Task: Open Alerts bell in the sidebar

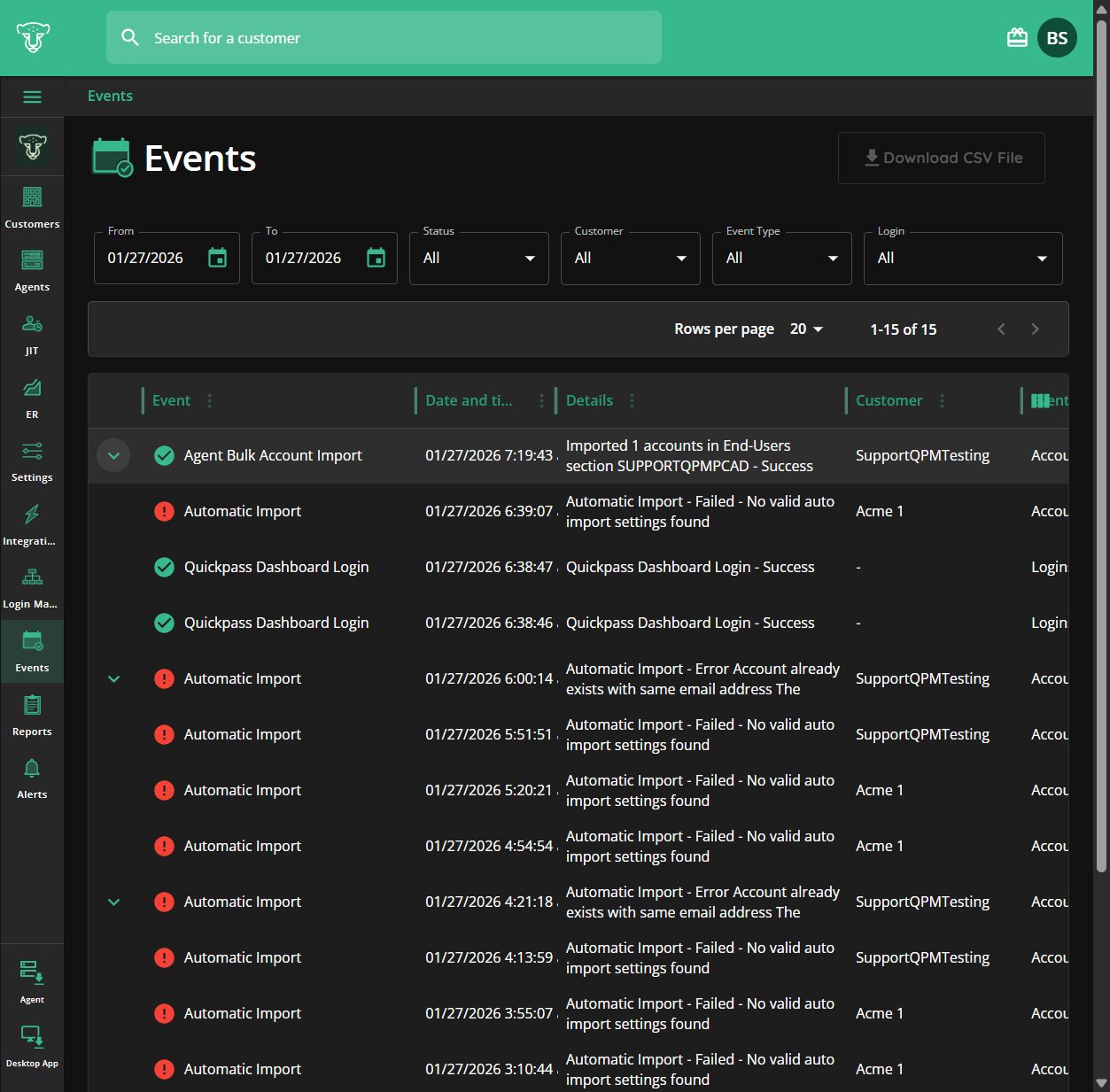Action: [32, 778]
